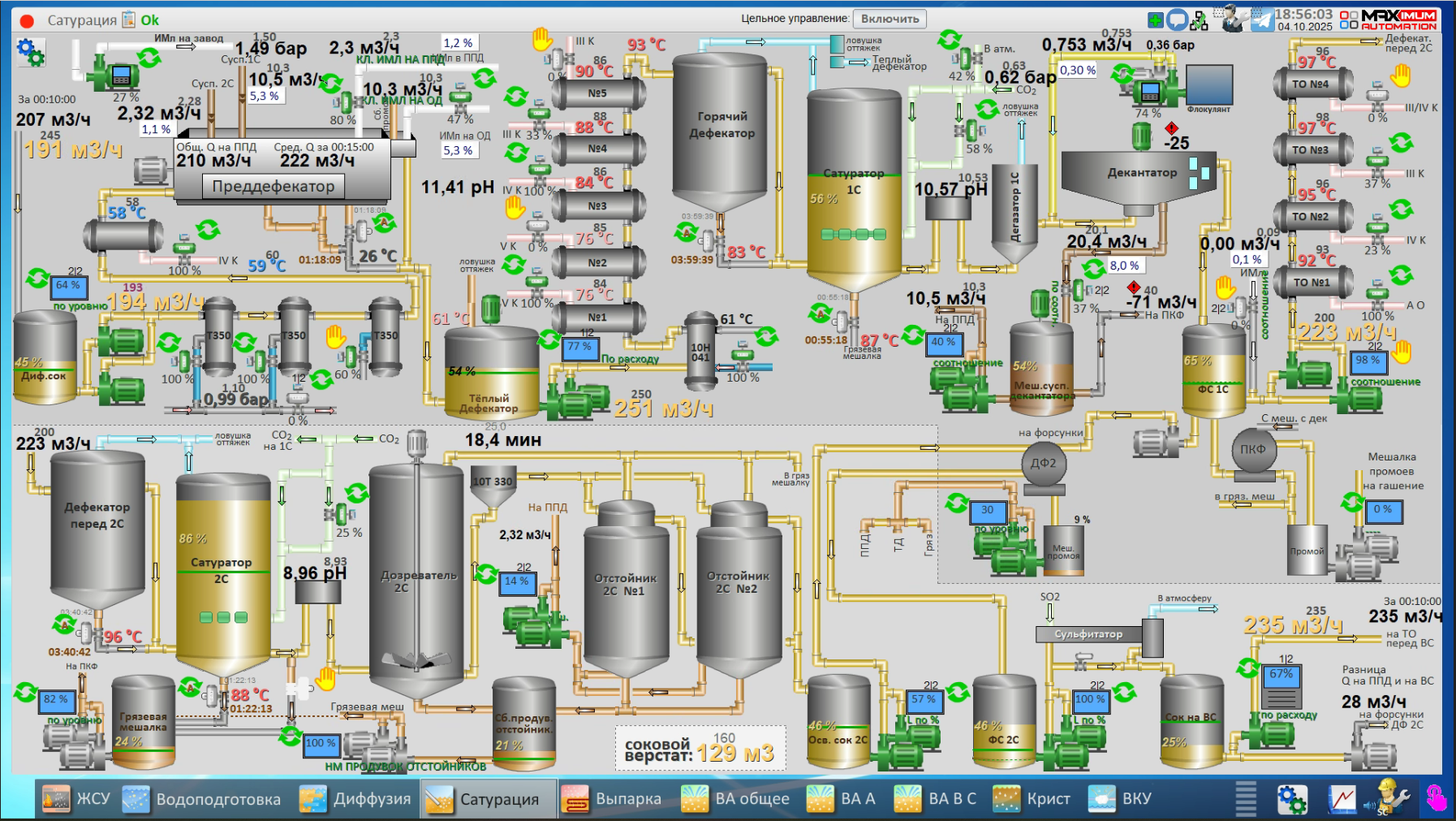1456x821 pixels.
Task: Open the Telegram notification icon
Action: pos(1262,19)
